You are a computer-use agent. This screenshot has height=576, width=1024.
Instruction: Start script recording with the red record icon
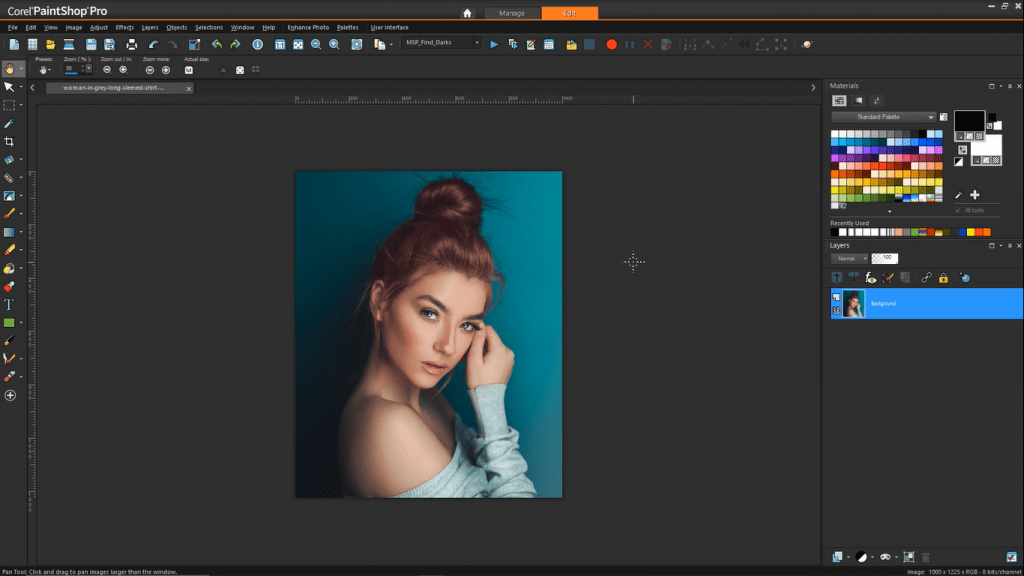pos(611,44)
